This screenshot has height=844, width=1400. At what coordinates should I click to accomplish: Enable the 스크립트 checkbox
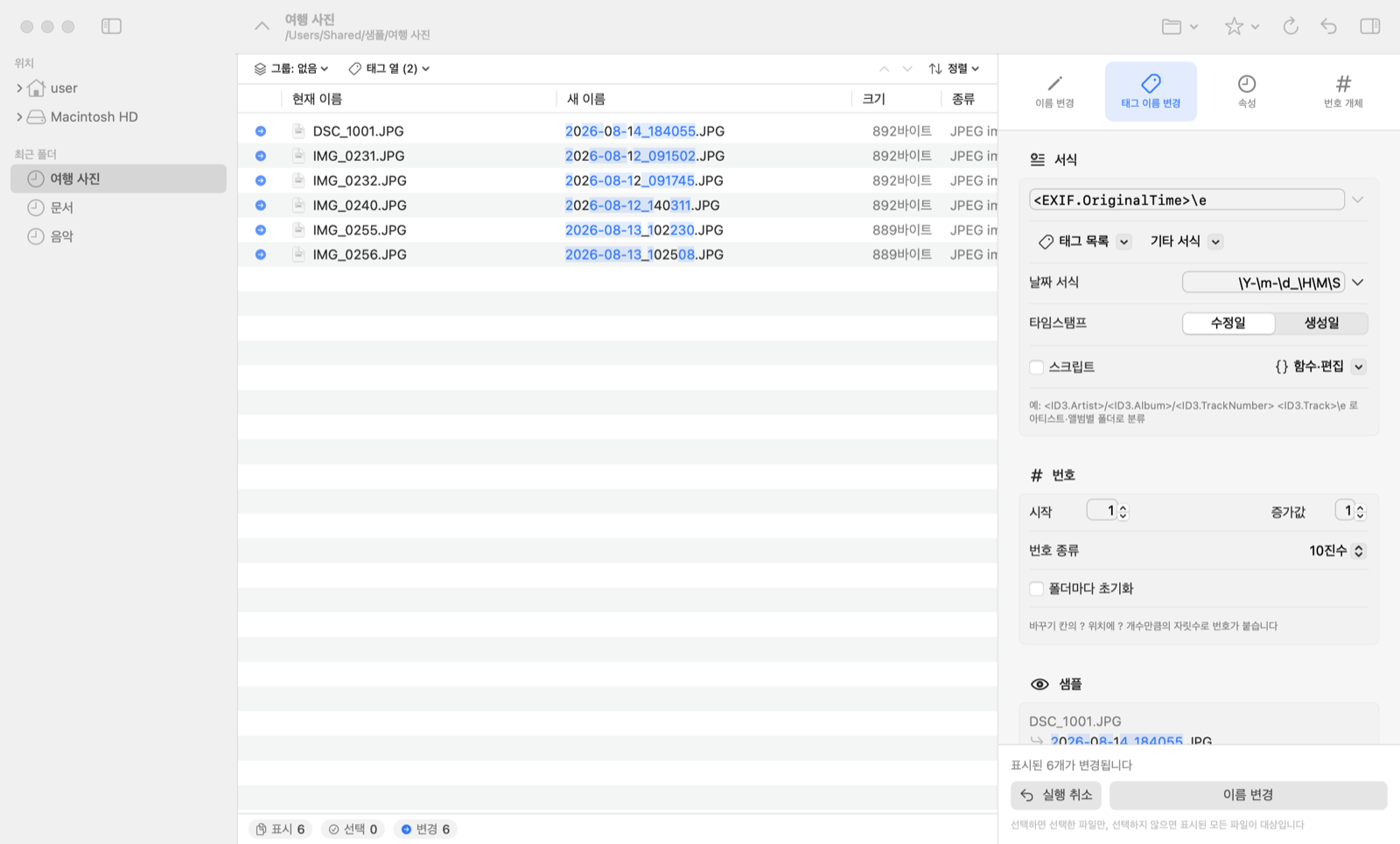click(1037, 367)
